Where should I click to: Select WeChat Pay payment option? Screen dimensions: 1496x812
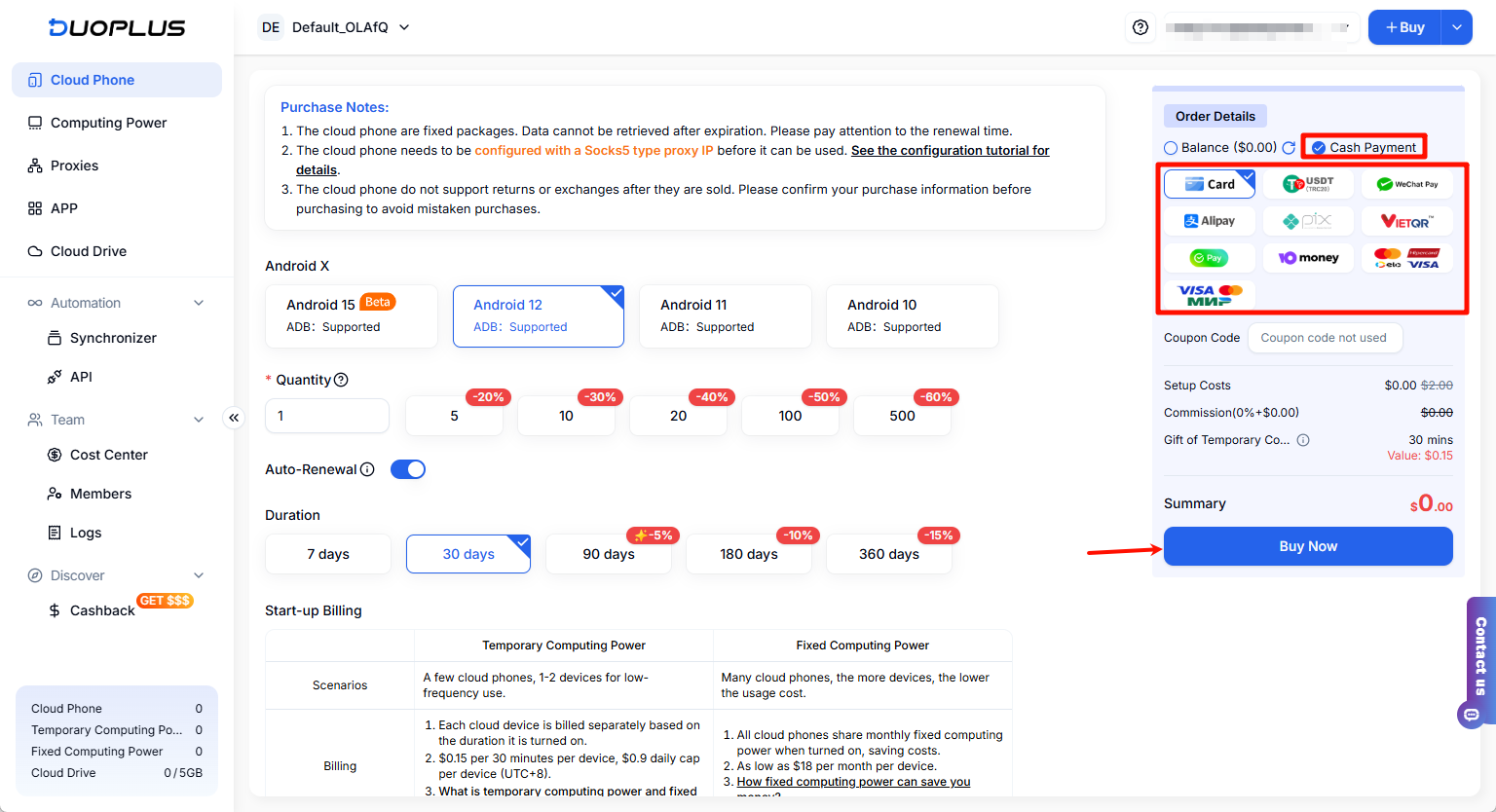(1406, 184)
